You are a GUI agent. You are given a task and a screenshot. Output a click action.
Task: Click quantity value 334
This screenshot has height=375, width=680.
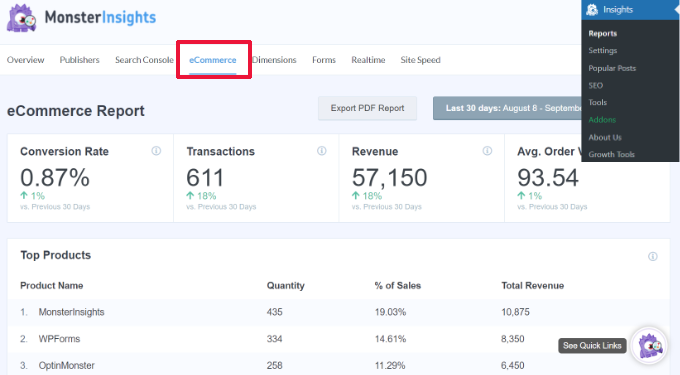pyautogui.click(x=275, y=339)
